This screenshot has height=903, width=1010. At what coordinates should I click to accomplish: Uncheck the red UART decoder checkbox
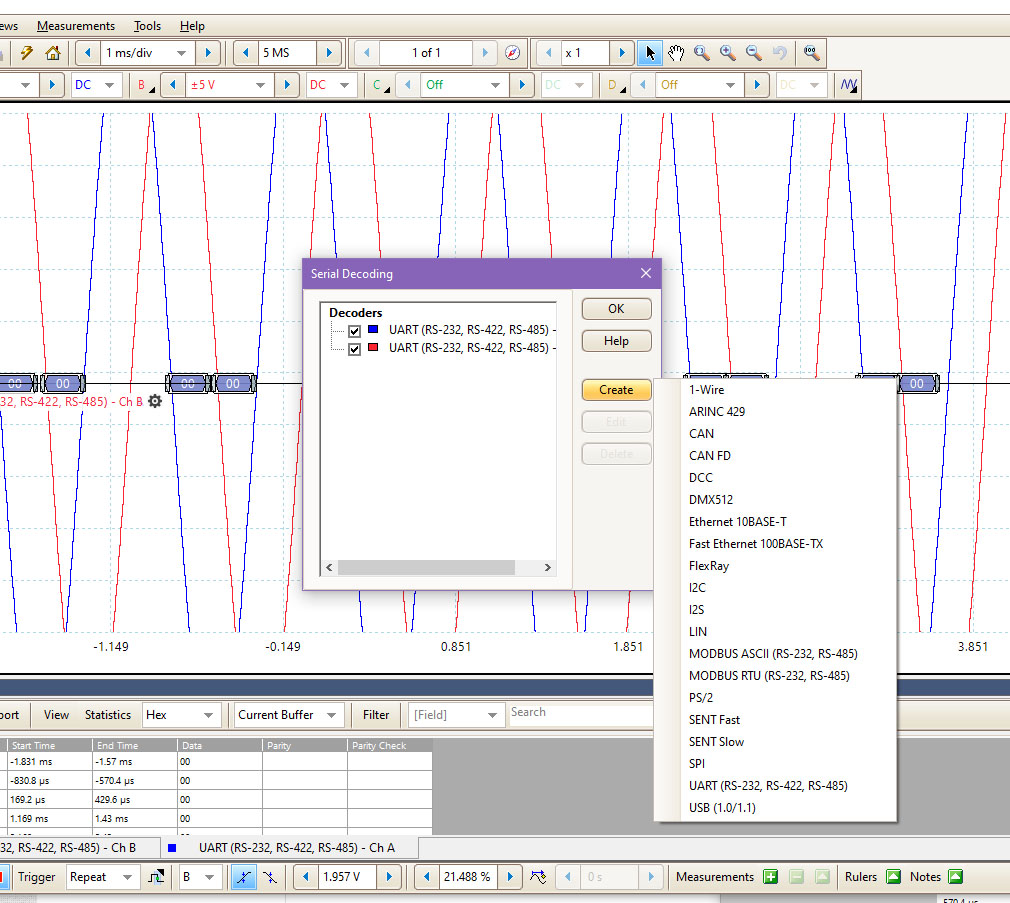coord(354,349)
